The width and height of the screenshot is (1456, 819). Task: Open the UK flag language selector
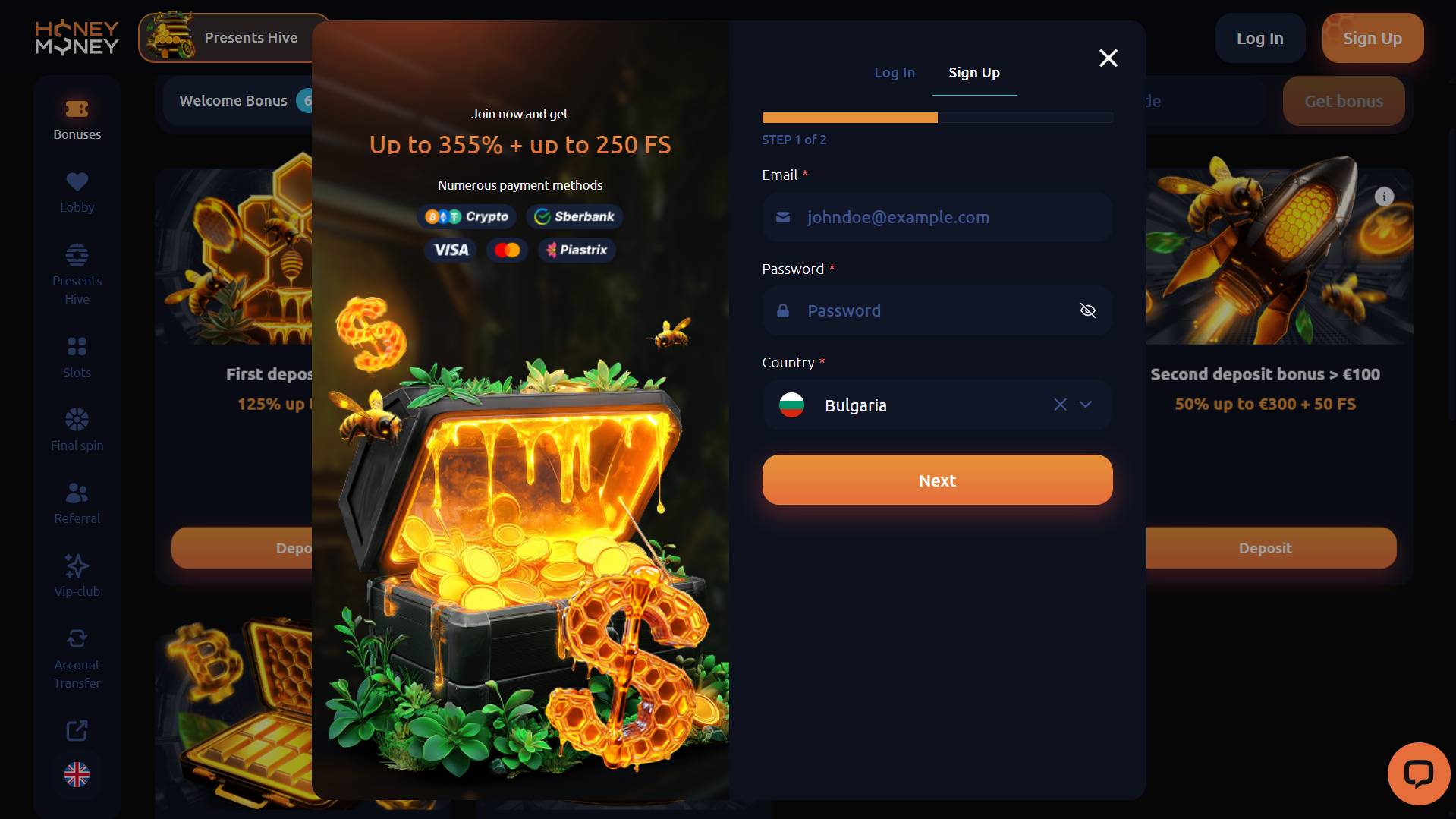click(x=77, y=774)
